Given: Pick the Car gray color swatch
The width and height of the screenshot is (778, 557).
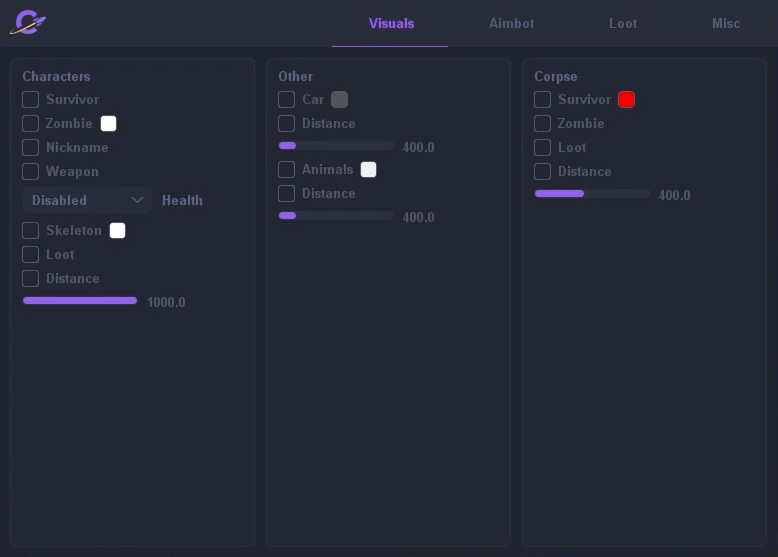Looking at the screenshot, I should coord(340,99).
